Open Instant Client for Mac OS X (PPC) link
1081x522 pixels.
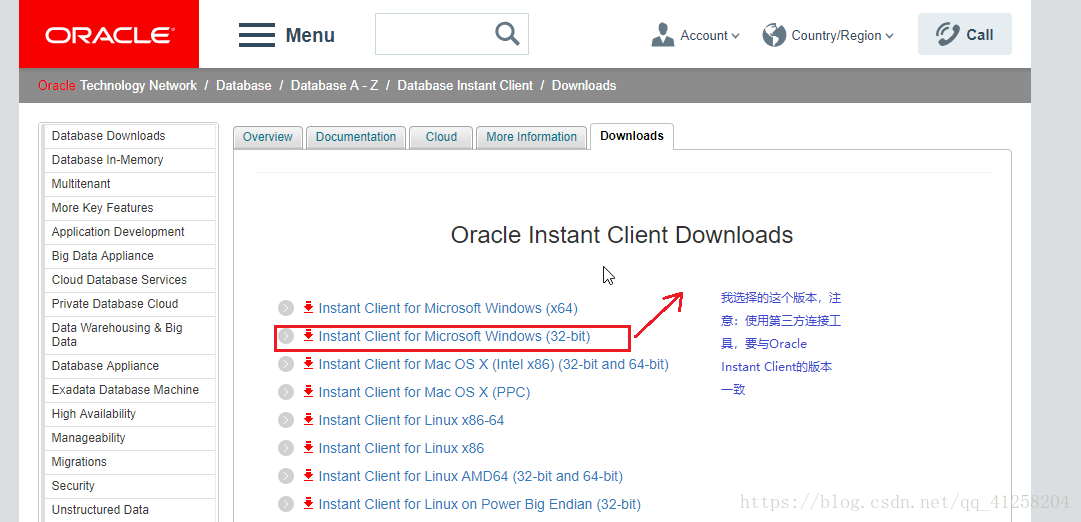pyautogui.click(x=424, y=392)
